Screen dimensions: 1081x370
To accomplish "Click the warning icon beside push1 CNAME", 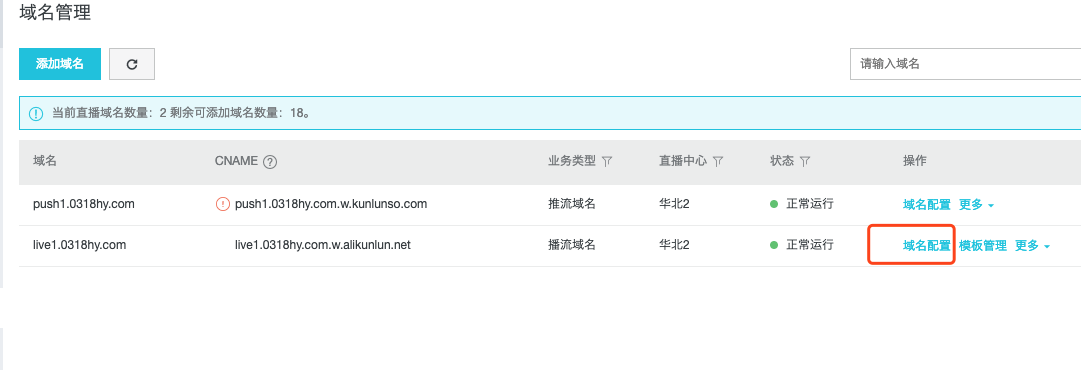I will 223,204.
